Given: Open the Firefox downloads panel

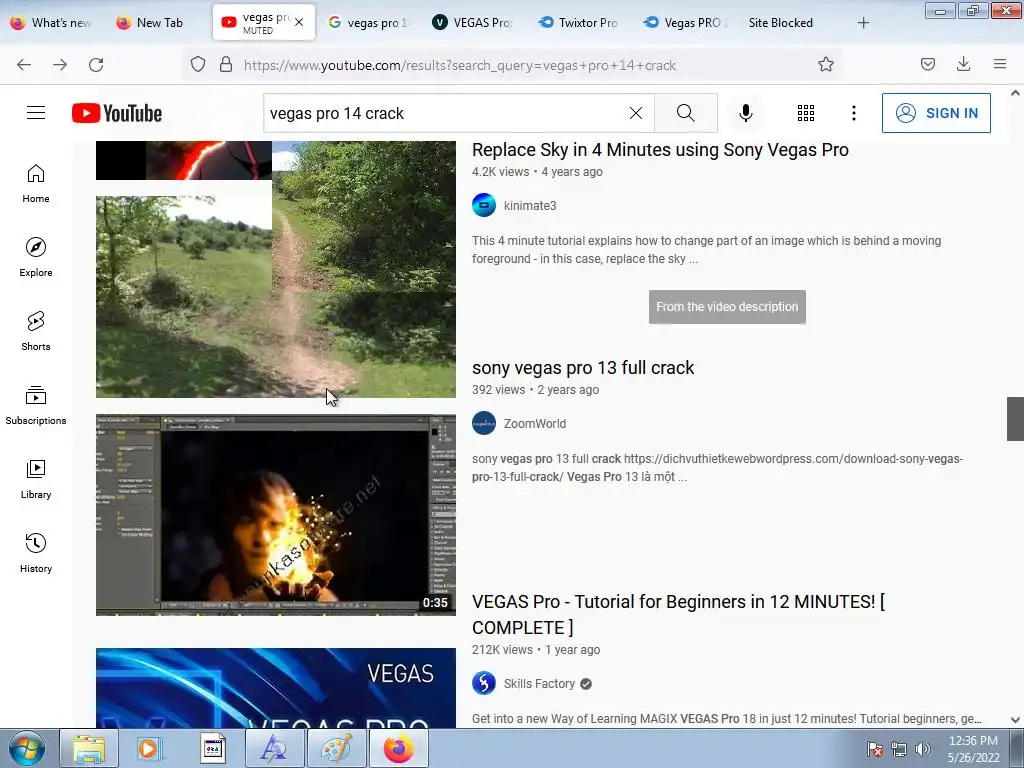Looking at the screenshot, I should (x=963, y=64).
